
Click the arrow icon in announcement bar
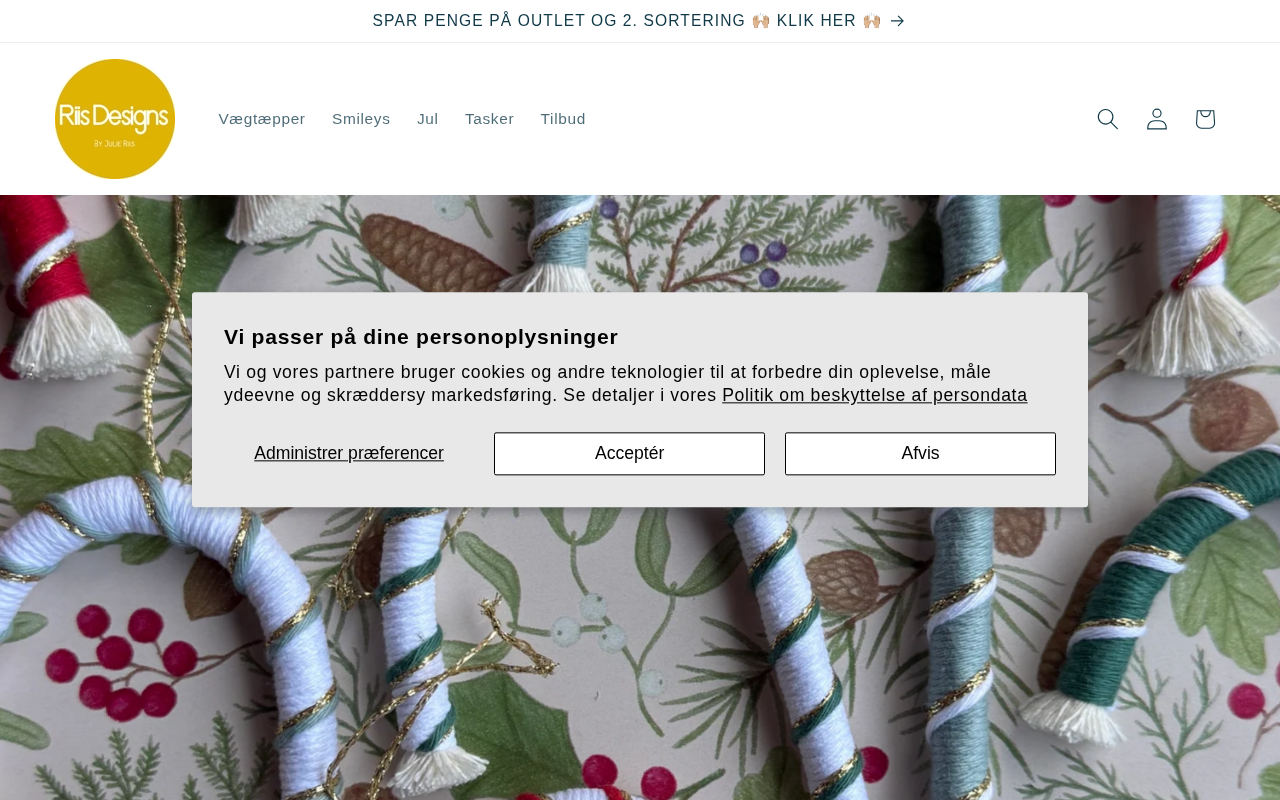tap(897, 21)
